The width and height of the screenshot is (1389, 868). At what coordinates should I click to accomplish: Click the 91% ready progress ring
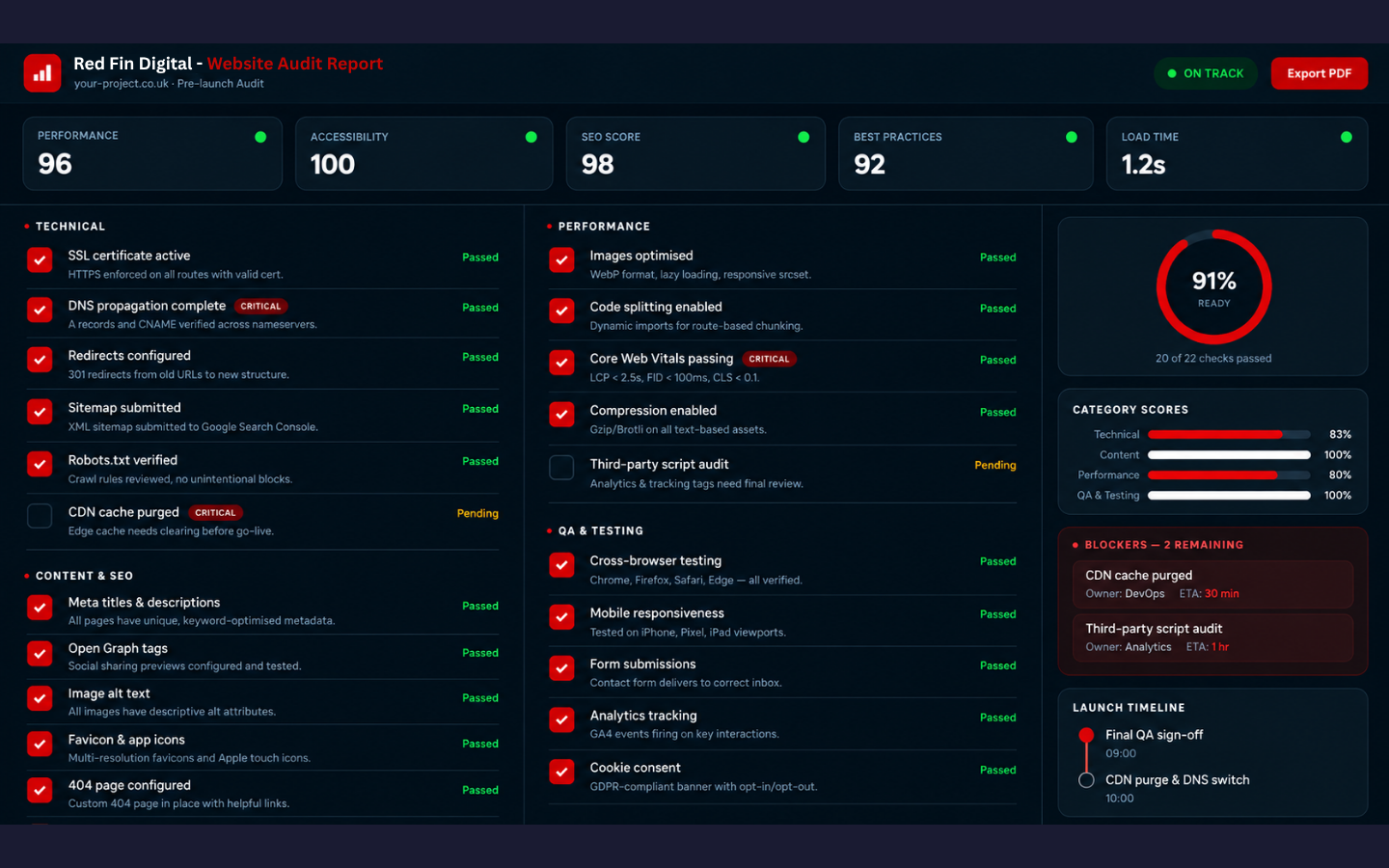(1213, 286)
